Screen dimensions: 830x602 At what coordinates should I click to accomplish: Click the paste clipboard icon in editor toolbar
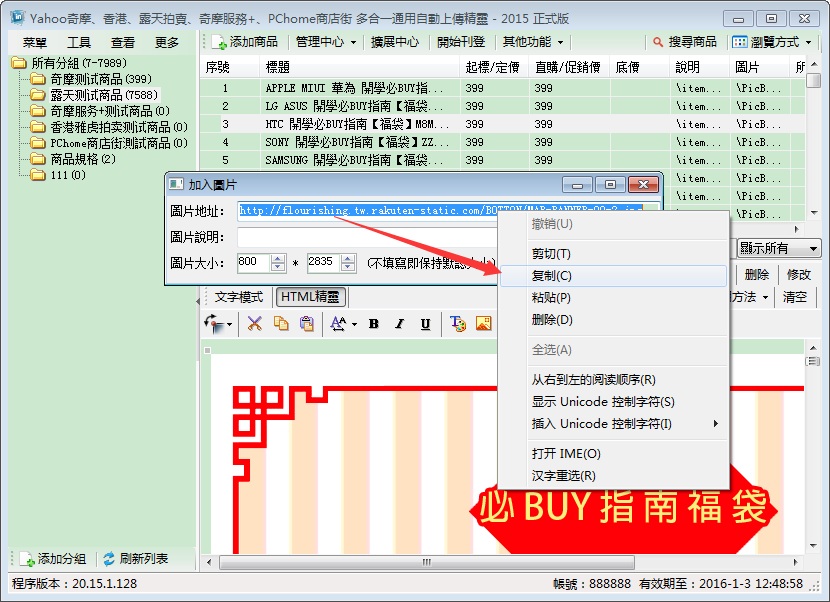pos(306,324)
